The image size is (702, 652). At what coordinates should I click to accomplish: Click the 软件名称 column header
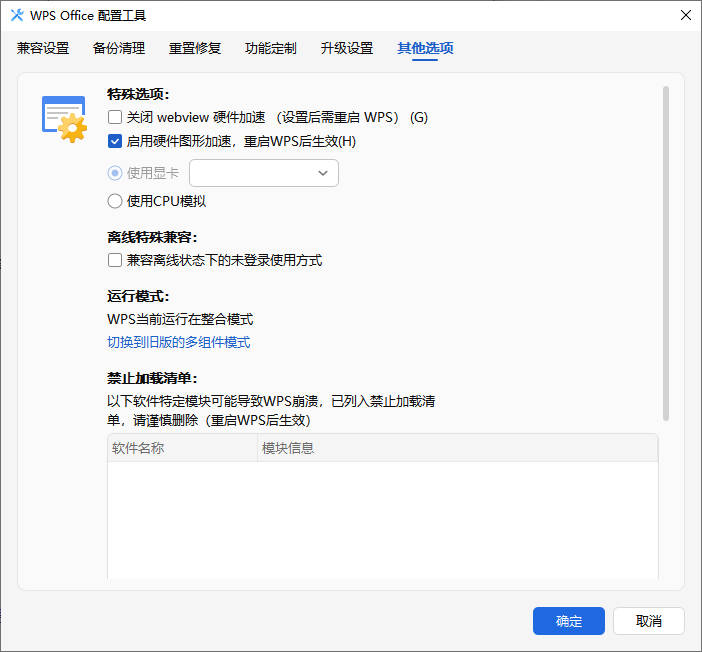183,448
